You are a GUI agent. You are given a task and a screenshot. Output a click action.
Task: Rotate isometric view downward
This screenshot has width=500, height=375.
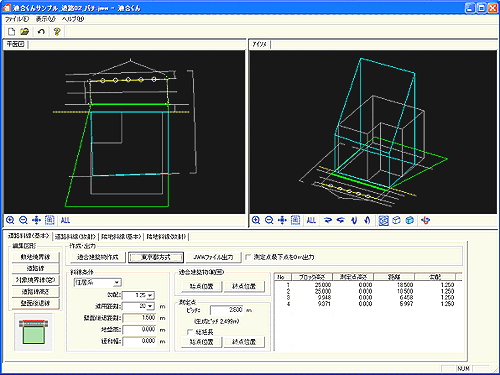(x=354, y=220)
